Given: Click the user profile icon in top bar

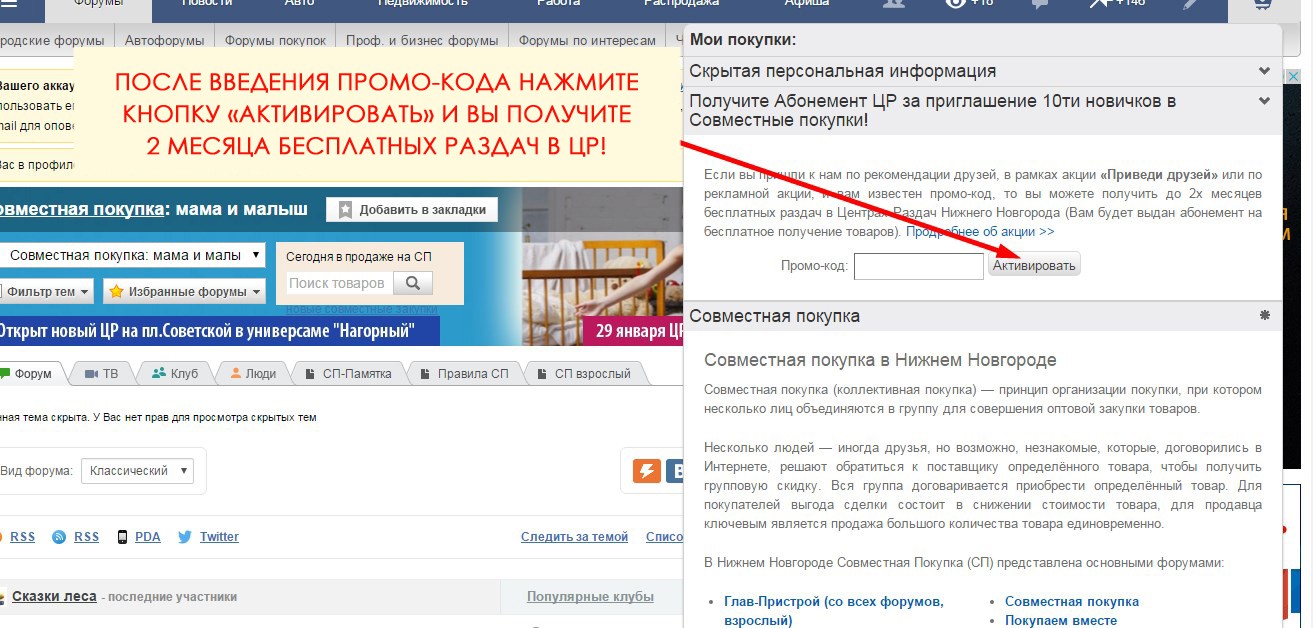Looking at the screenshot, I should click(894, 4).
